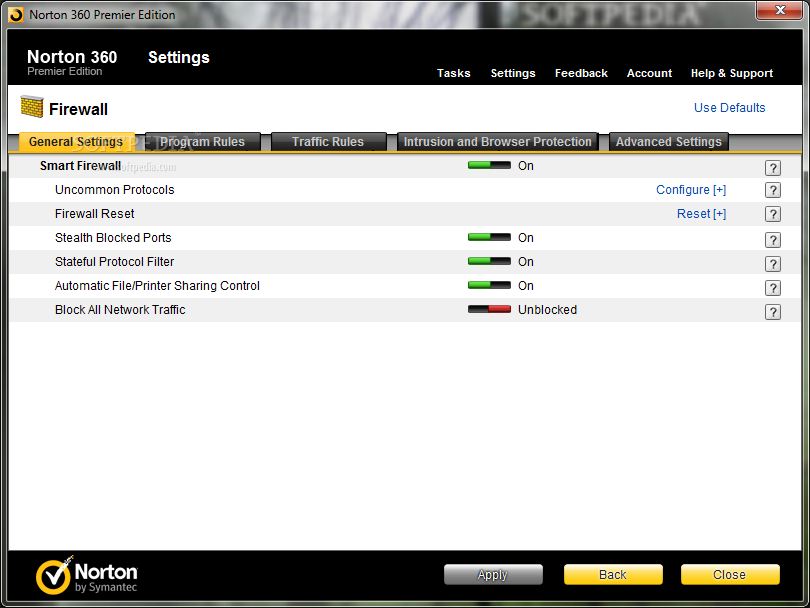Click the Firewall brick wall icon

[x=32, y=106]
